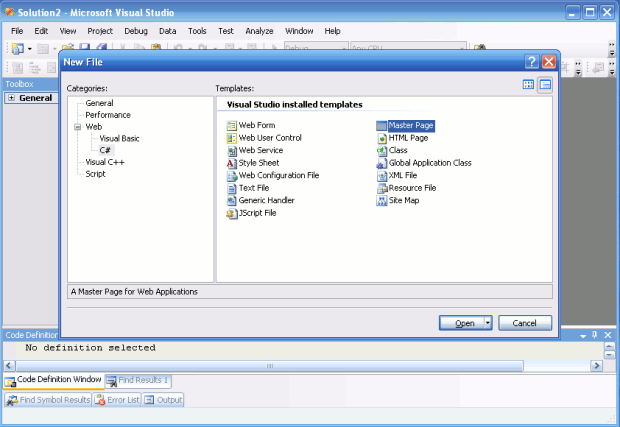Viewport: 620px width, 427px height.
Task: Switch templates to small icons view
Action: (545, 85)
